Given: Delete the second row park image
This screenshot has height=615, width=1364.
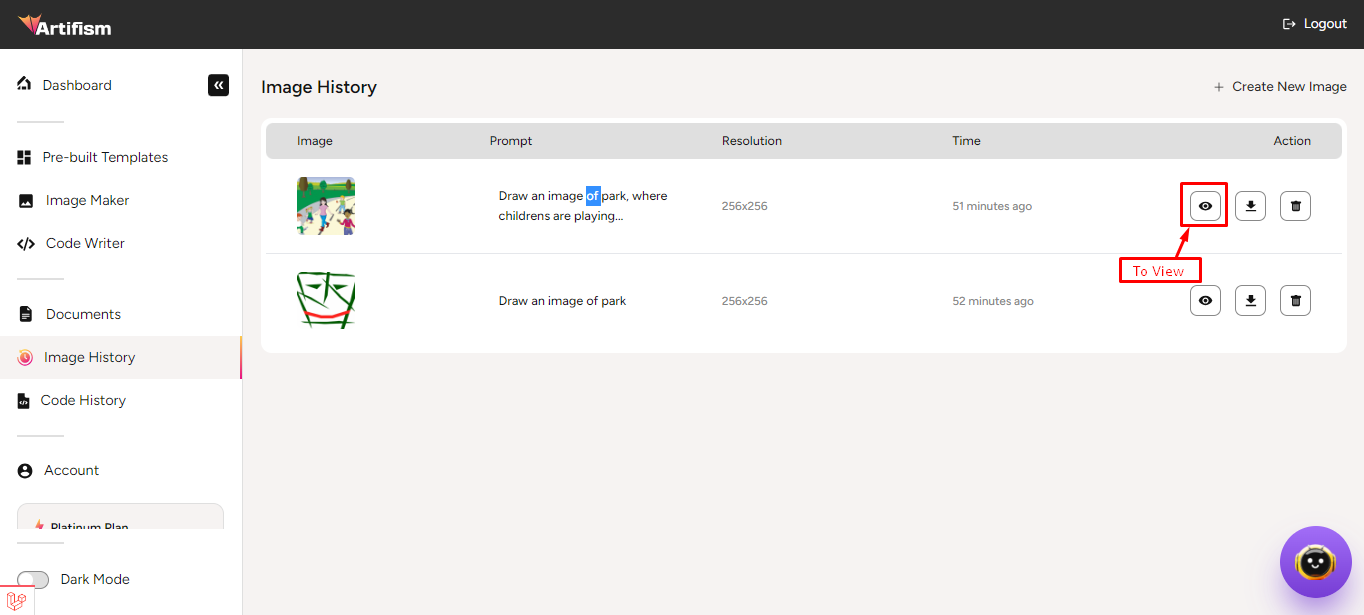Looking at the screenshot, I should click(x=1295, y=300).
